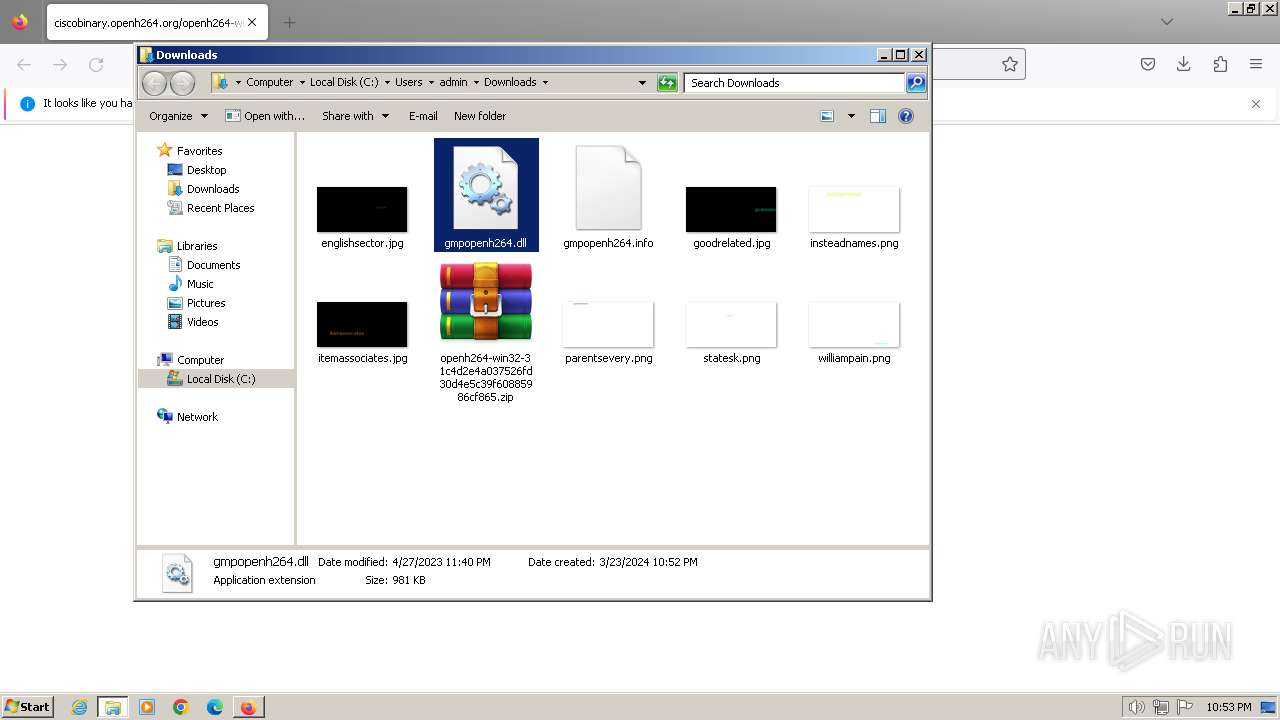This screenshot has width=1280, height=720.
Task: Create a New folder
Action: 480,116
